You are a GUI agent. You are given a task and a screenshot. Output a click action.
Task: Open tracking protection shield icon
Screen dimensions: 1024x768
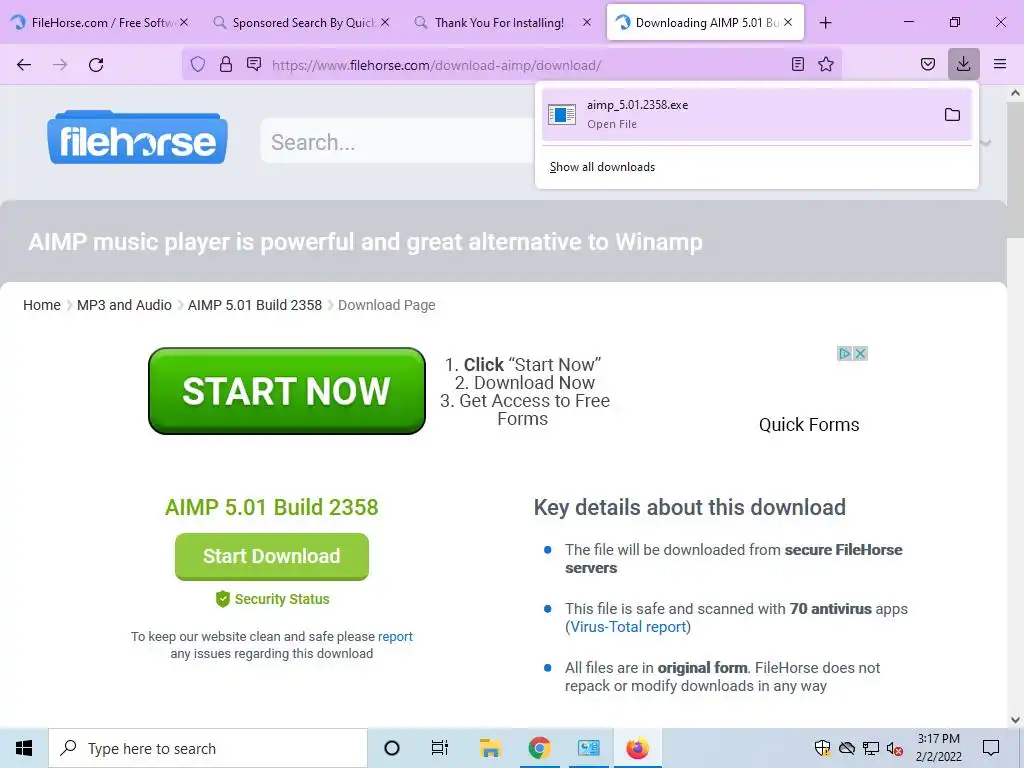click(x=198, y=64)
